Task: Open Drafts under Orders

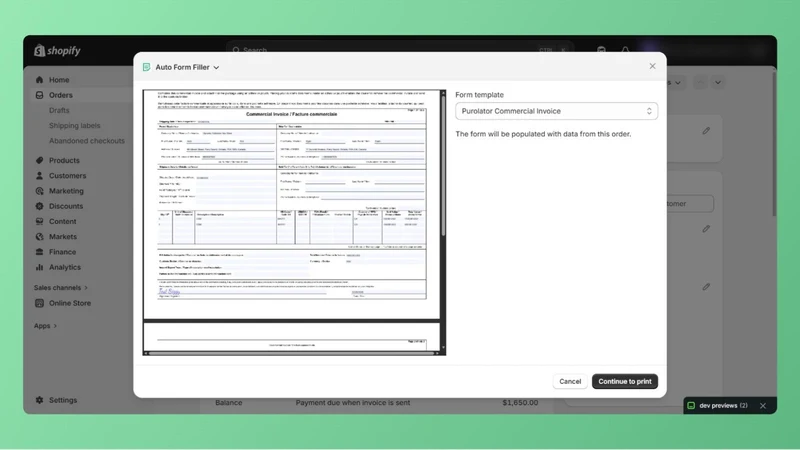Action: coord(59,110)
